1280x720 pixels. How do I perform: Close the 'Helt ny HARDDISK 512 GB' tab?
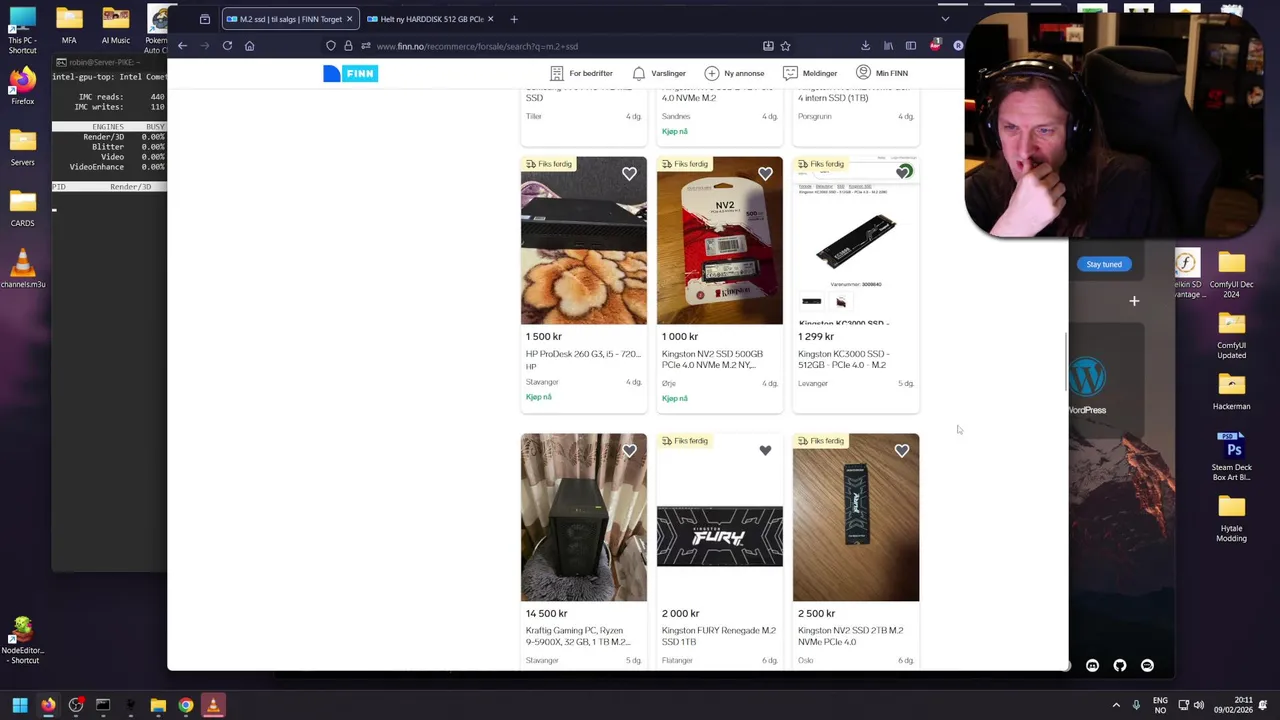(x=491, y=19)
